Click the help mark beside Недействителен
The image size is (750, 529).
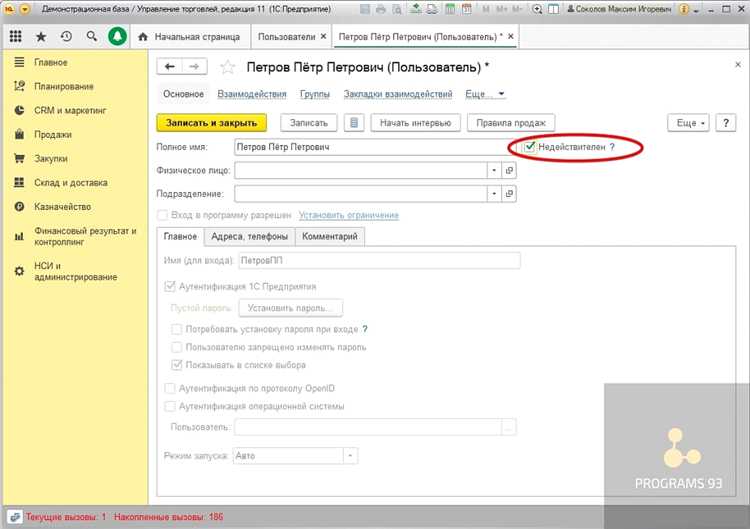click(x=612, y=147)
